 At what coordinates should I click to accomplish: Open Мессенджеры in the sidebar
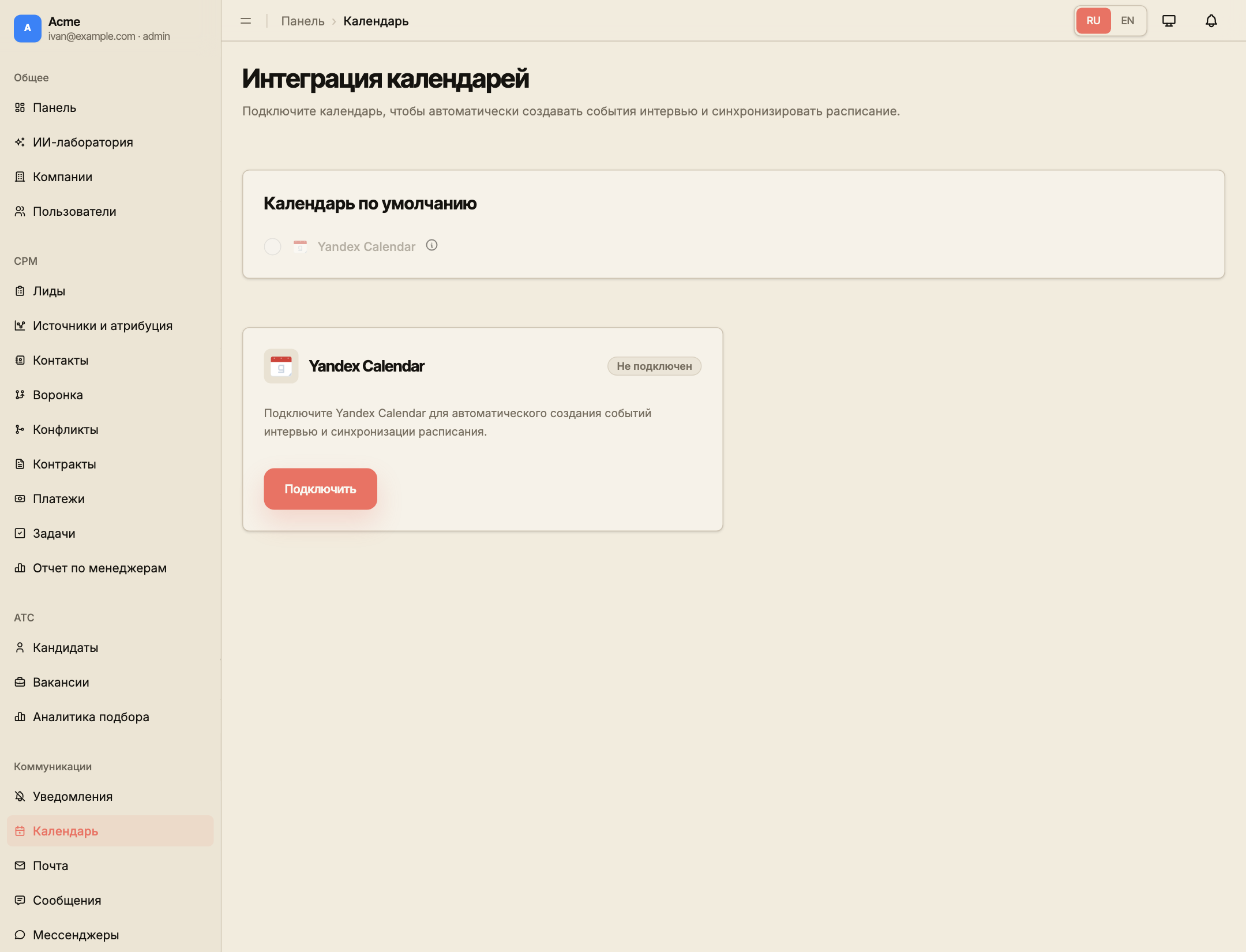pyautogui.click(x=110, y=935)
